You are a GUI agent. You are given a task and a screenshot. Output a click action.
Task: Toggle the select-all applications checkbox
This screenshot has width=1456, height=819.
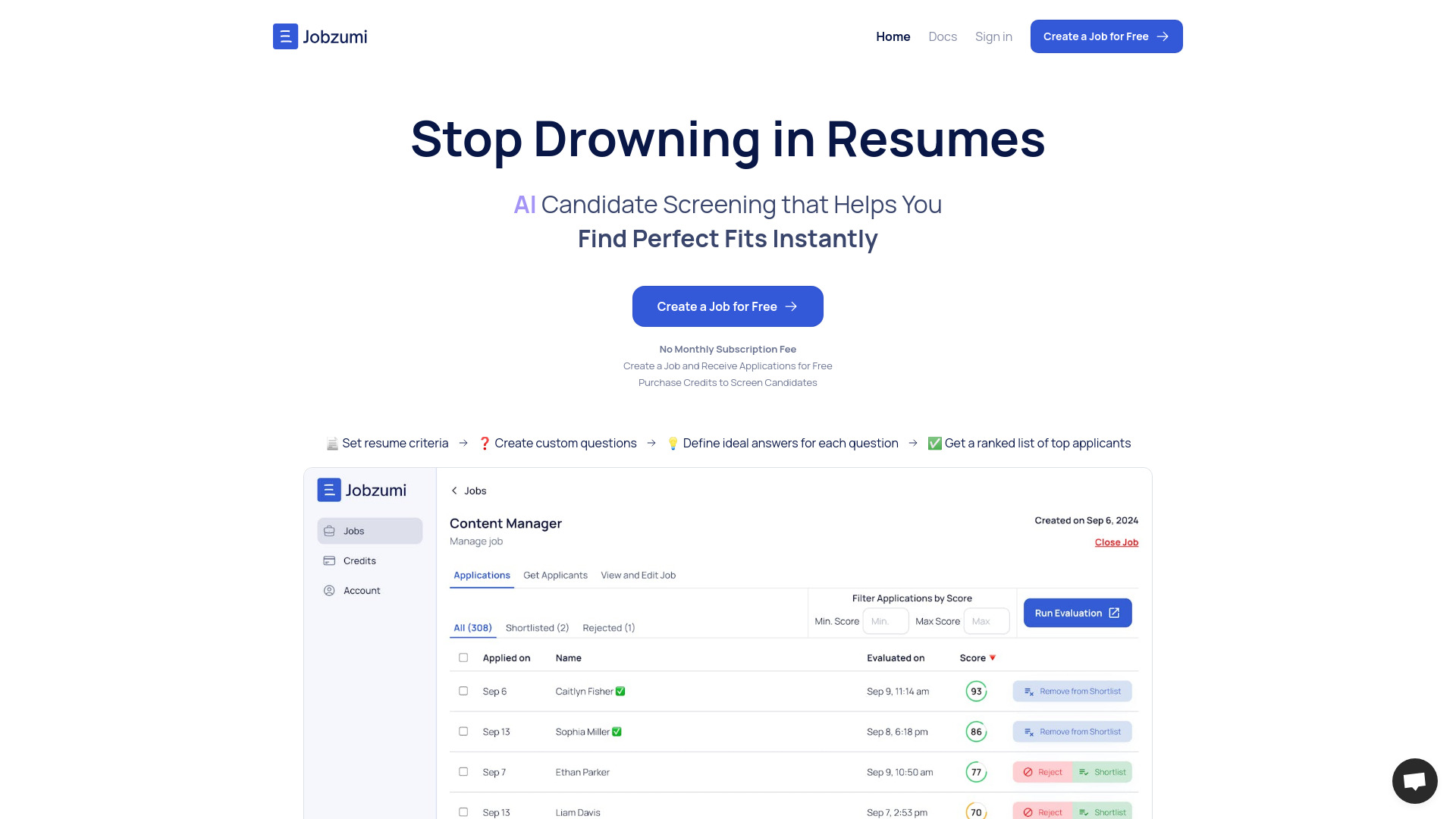click(x=463, y=658)
